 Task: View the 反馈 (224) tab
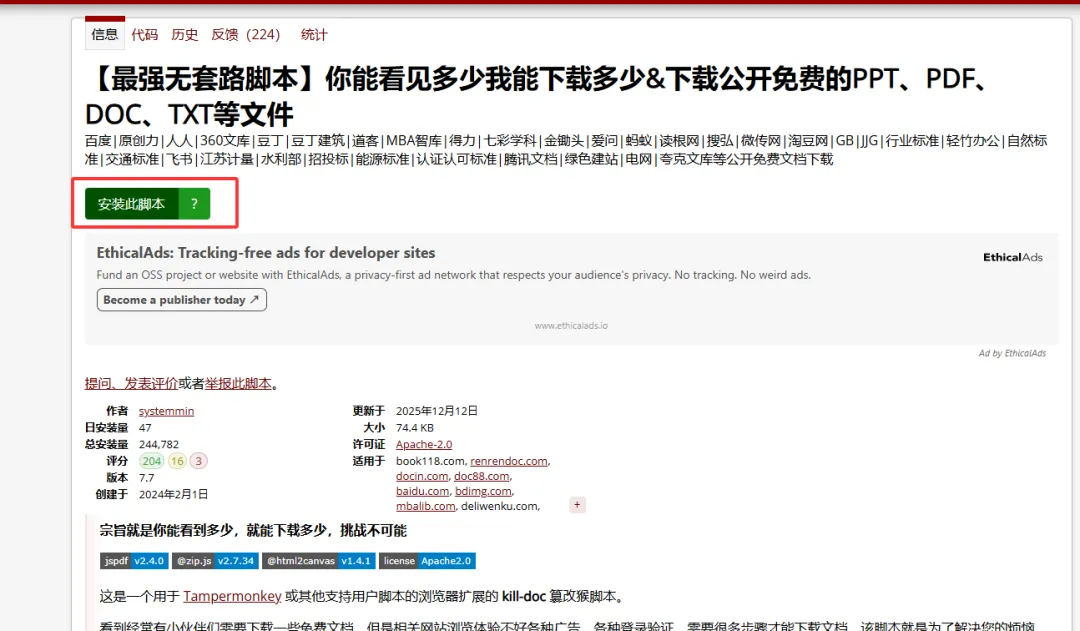click(x=246, y=34)
